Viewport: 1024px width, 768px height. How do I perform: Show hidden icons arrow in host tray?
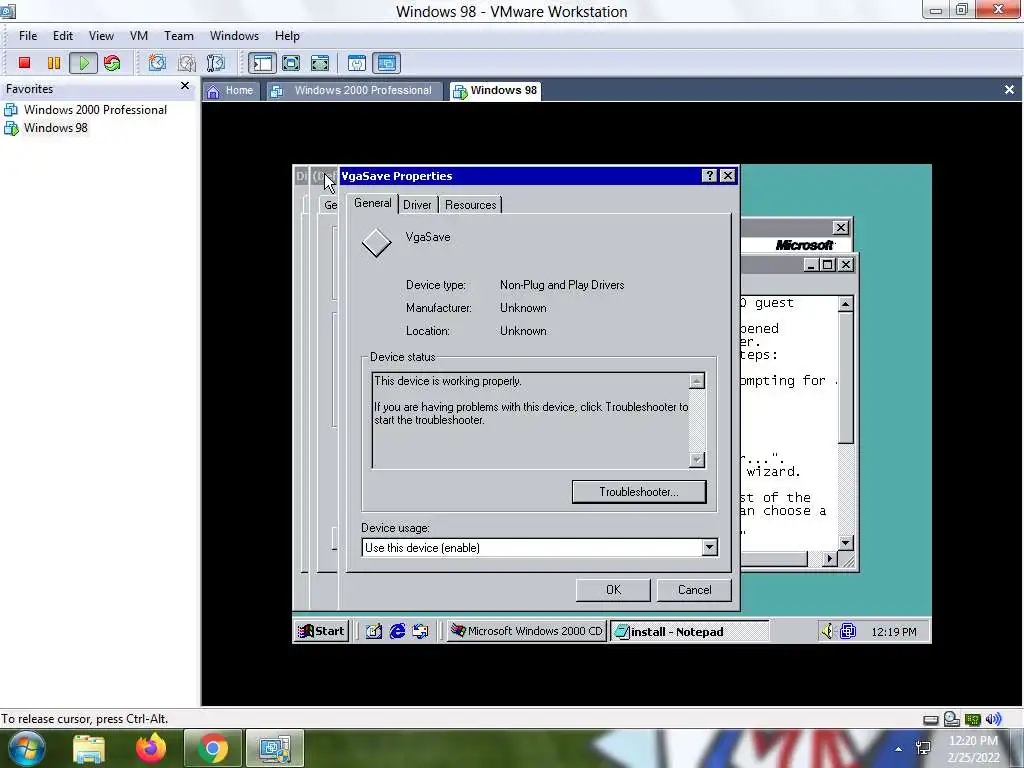[899, 749]
